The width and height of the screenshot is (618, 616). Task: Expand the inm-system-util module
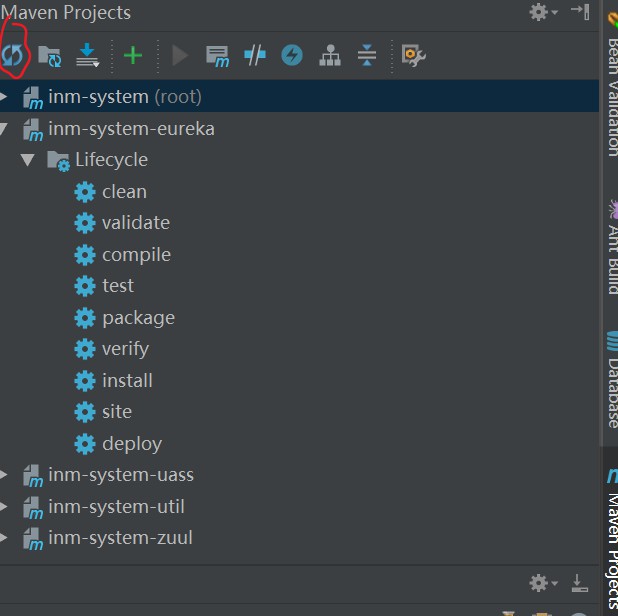[x=4, y=506]
